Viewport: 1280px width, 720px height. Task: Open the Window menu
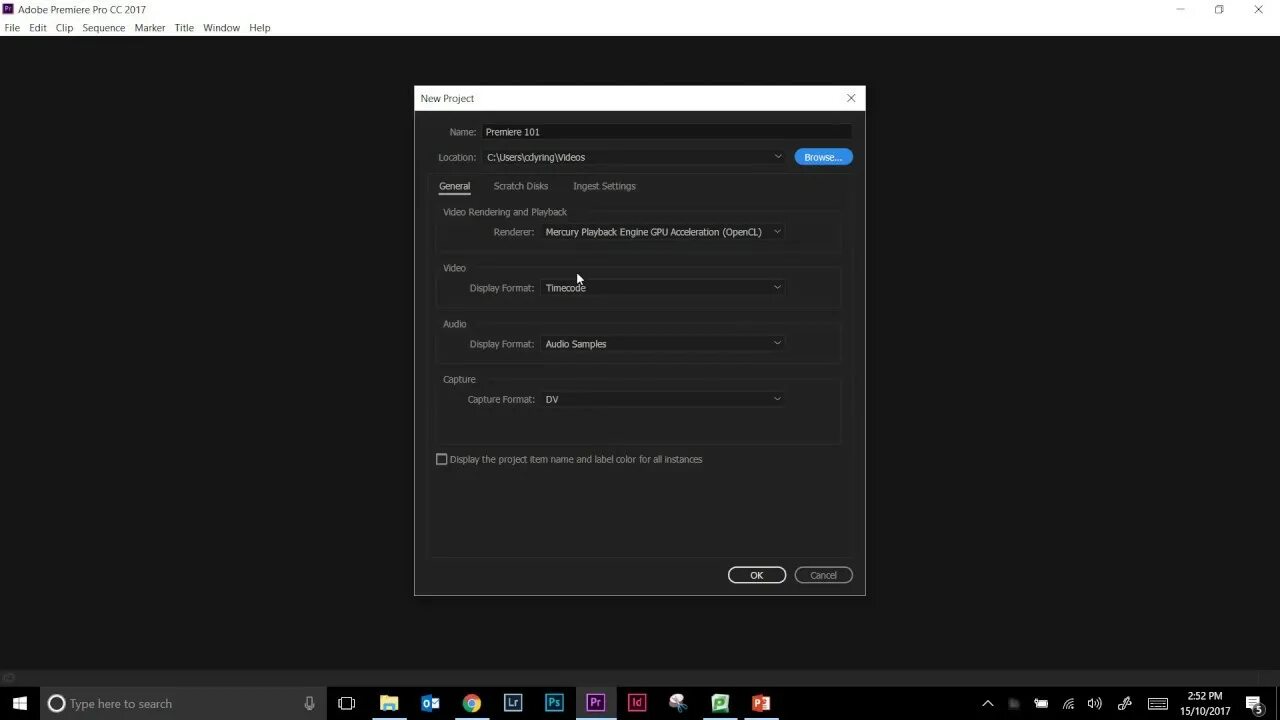221,28
